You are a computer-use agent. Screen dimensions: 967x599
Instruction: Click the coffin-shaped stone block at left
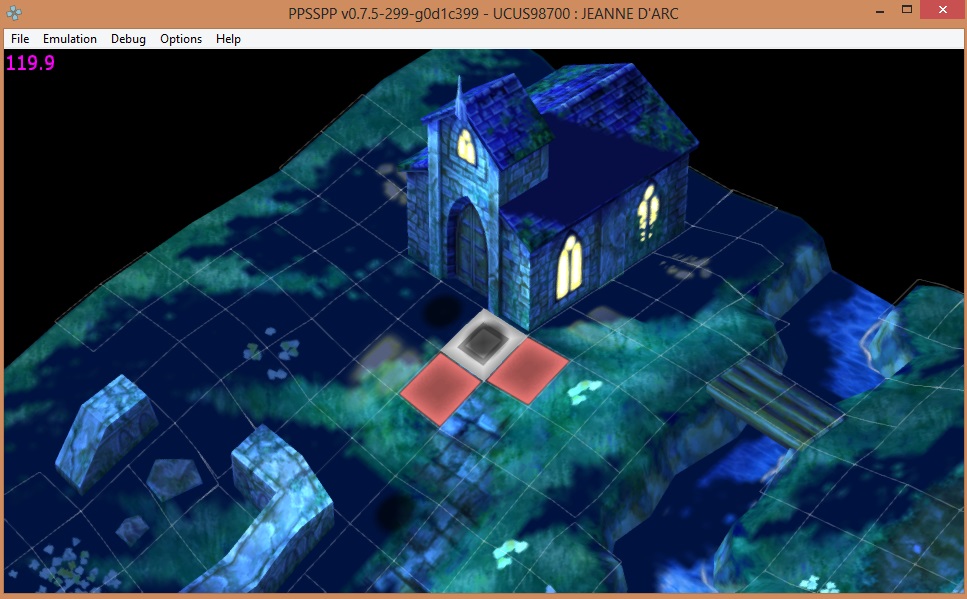coord(106,431)
